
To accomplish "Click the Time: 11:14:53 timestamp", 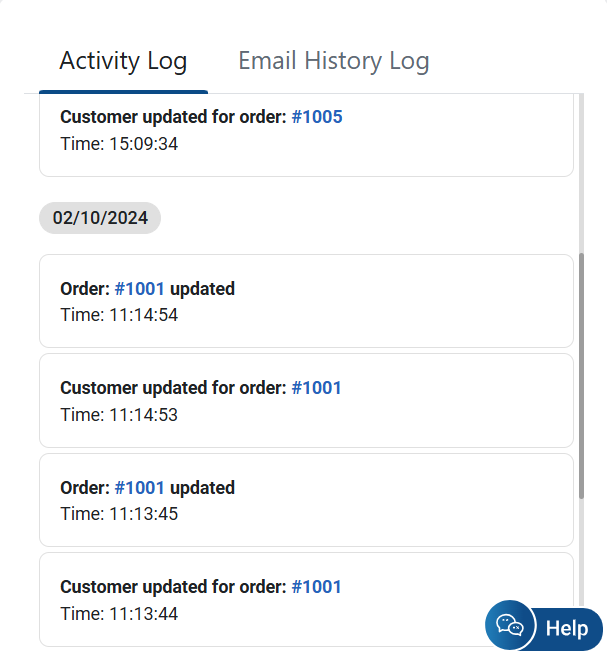I will [119, 414].
